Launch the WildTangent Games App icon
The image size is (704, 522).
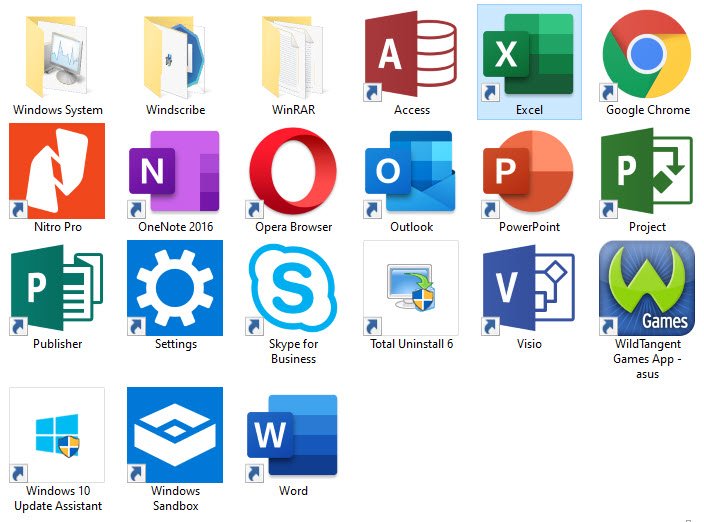pyautogui.click(x=647, y=288)
